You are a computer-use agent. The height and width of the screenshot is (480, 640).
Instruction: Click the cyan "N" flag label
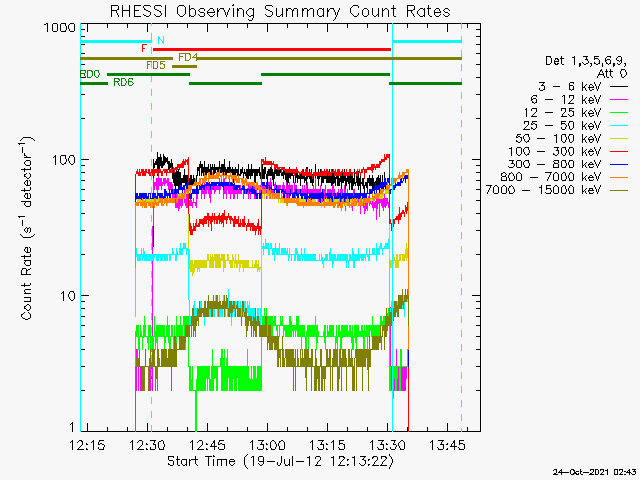point(161,40)
